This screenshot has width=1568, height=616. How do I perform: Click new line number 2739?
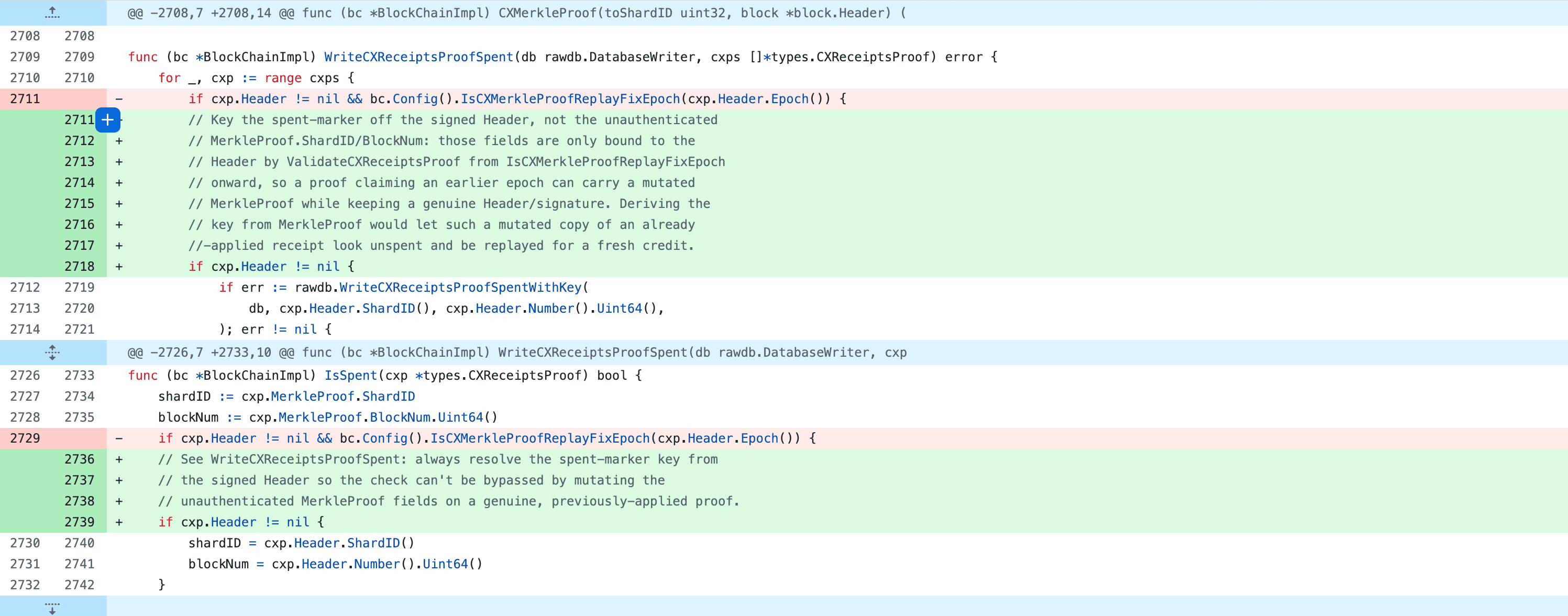(80, 522)
